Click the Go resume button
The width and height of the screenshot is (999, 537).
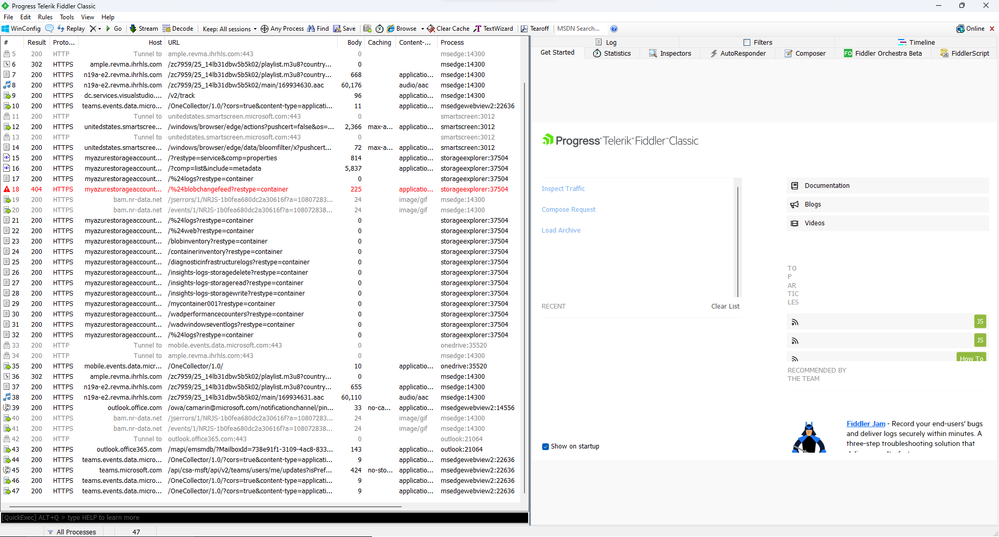[113, 29]
